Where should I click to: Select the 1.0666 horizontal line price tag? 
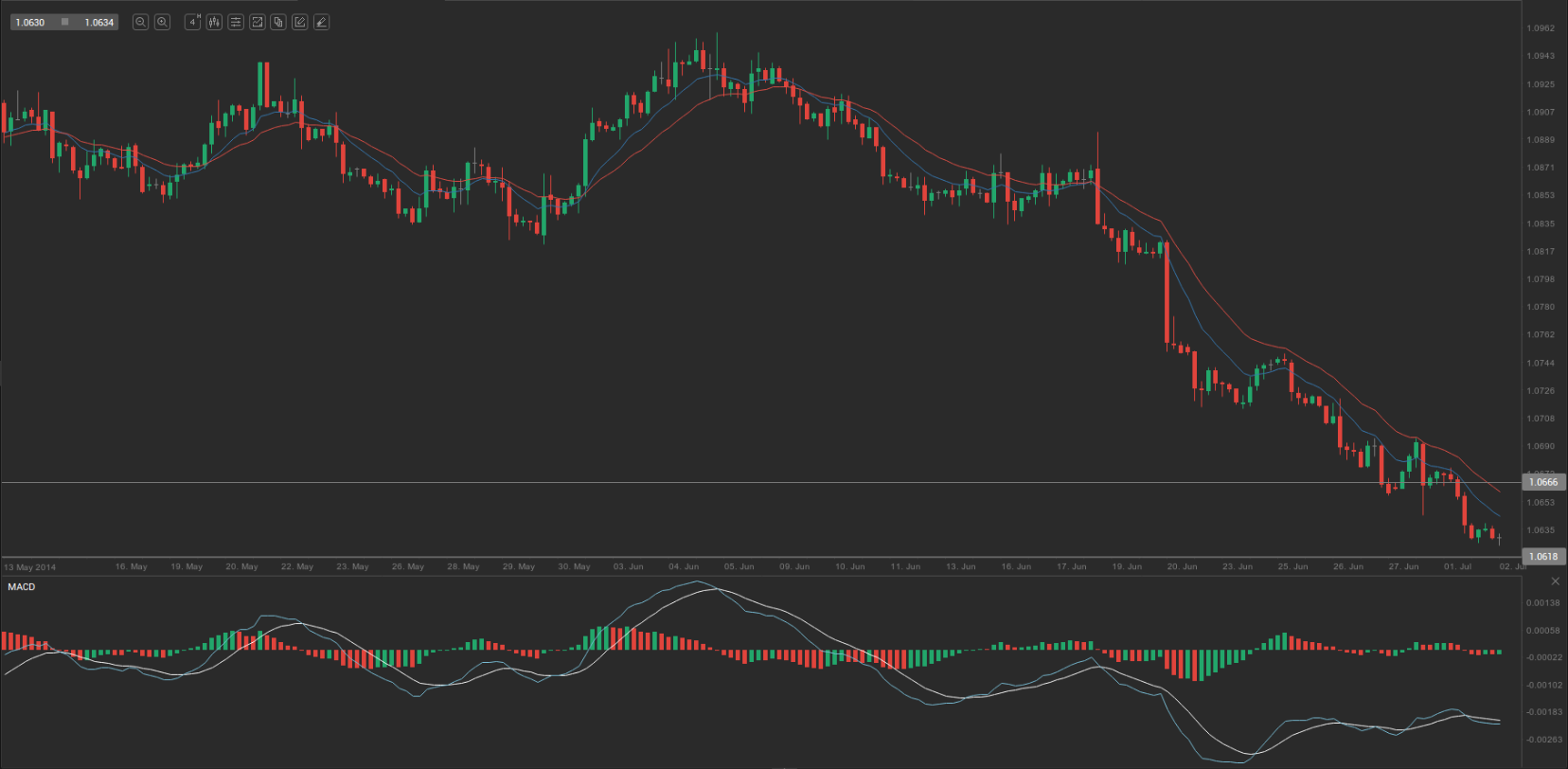(1543, 482)
